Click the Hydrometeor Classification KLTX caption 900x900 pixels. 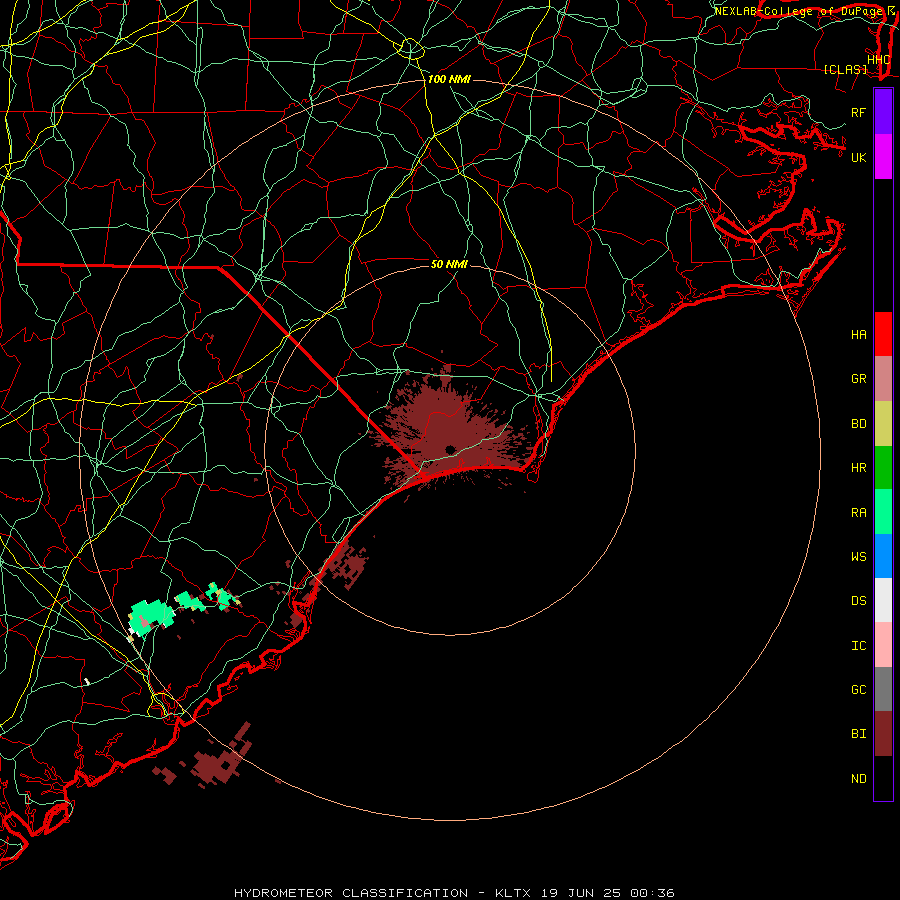click(454, 893)
